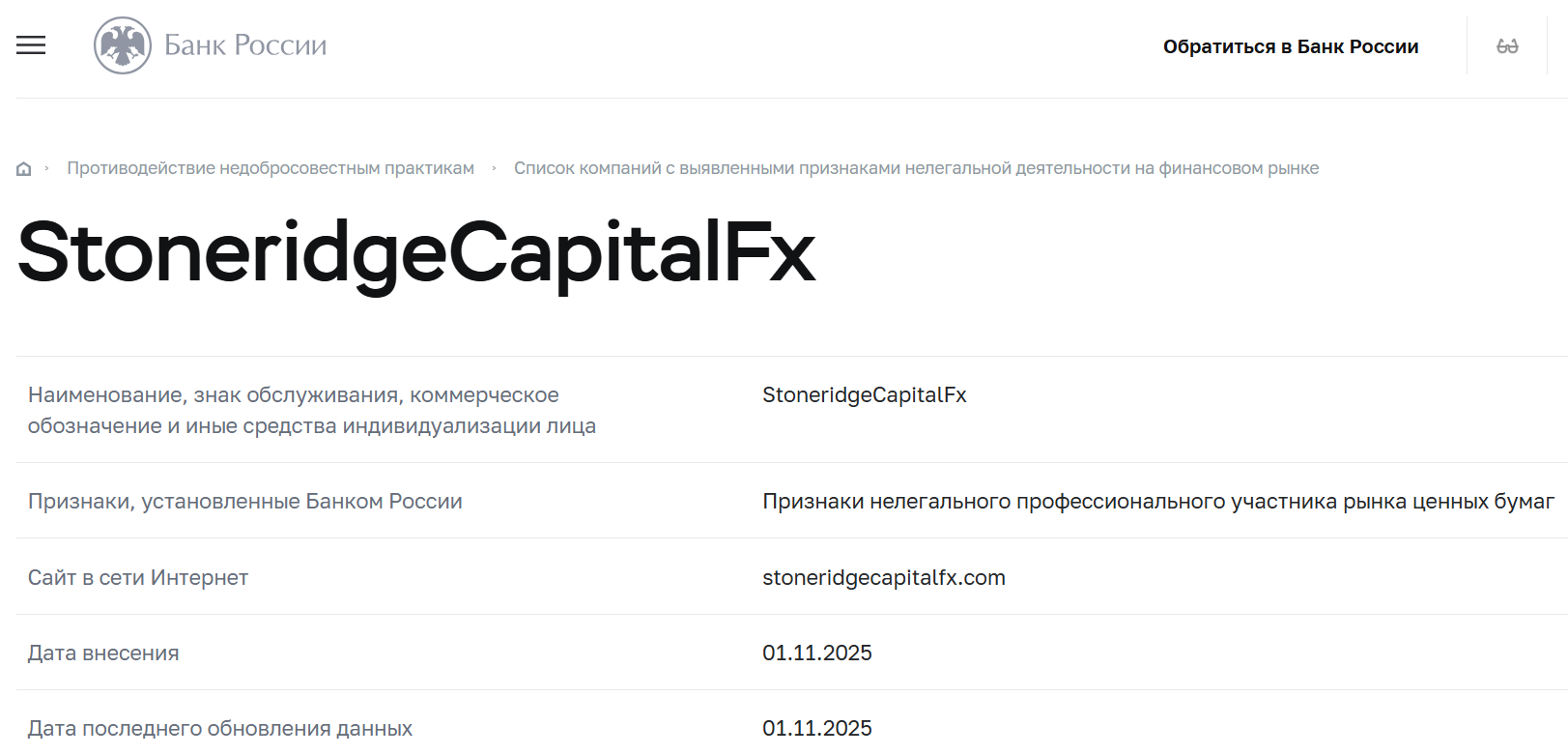This screenshot has width=1568, height=755.
Task: Follow breadcrumb "Противодействие недобросовестным практикам"
Action: pyautogui.click(x=271, y=167)
